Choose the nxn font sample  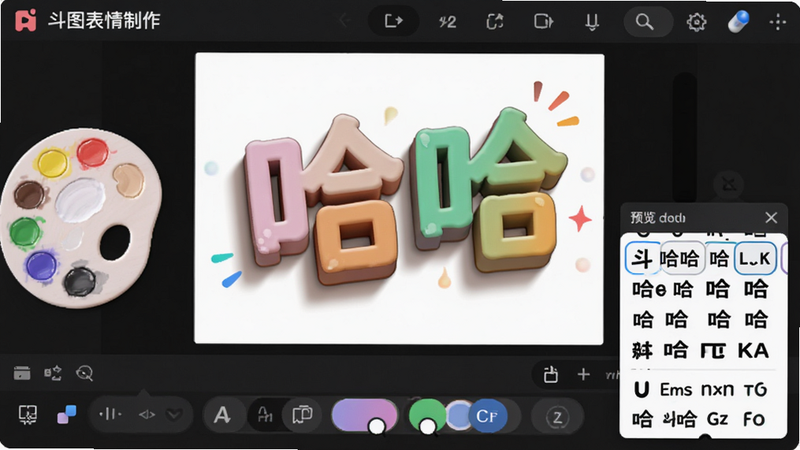pos(717,390)
